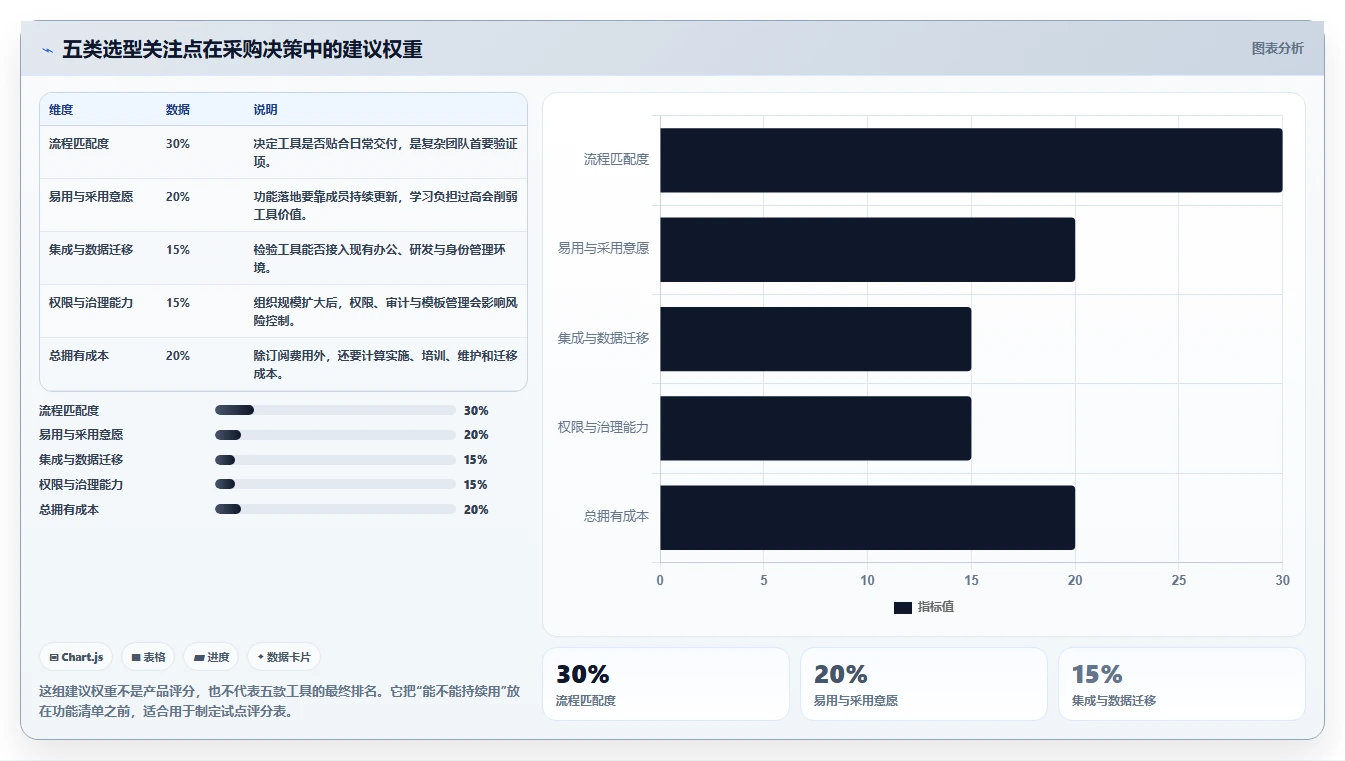The image size is (1345, 761).
Task: Click the 集成与数据迁移 progress bar
Action: point(335,460)
